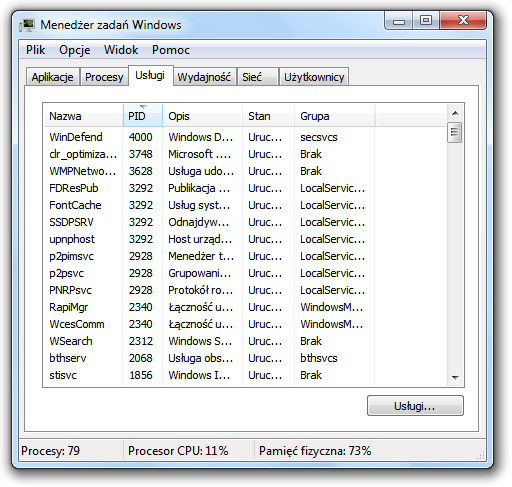
Task: Select the bthserv service row
Action: point(245,358)
